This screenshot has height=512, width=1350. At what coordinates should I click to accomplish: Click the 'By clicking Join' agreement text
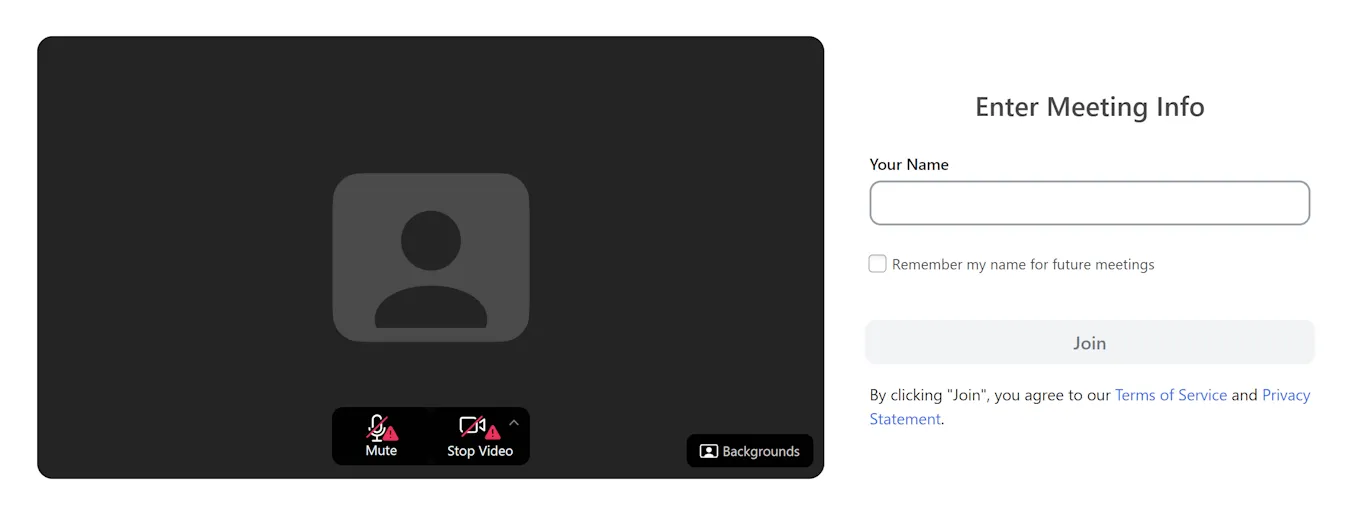coord(990,395)
